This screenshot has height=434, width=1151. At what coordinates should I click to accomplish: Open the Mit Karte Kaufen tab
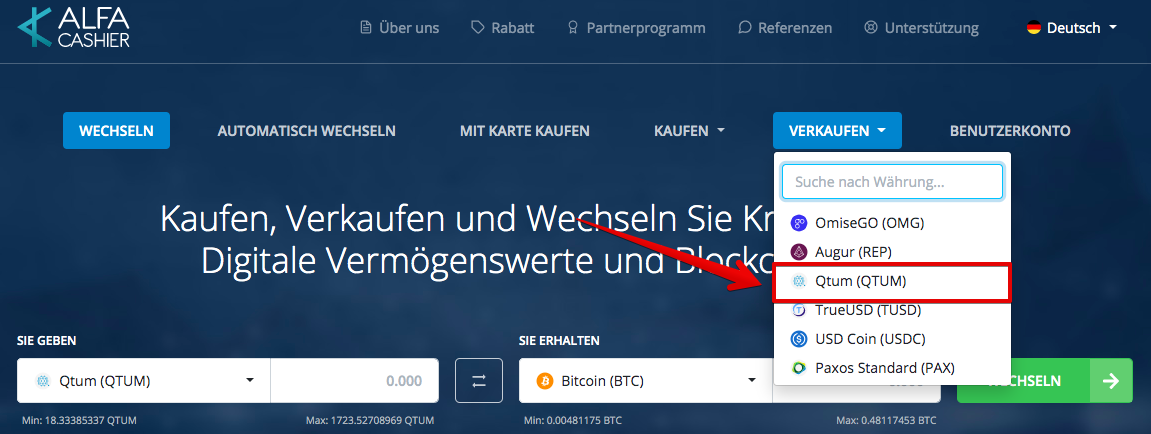tap(525, 131)
